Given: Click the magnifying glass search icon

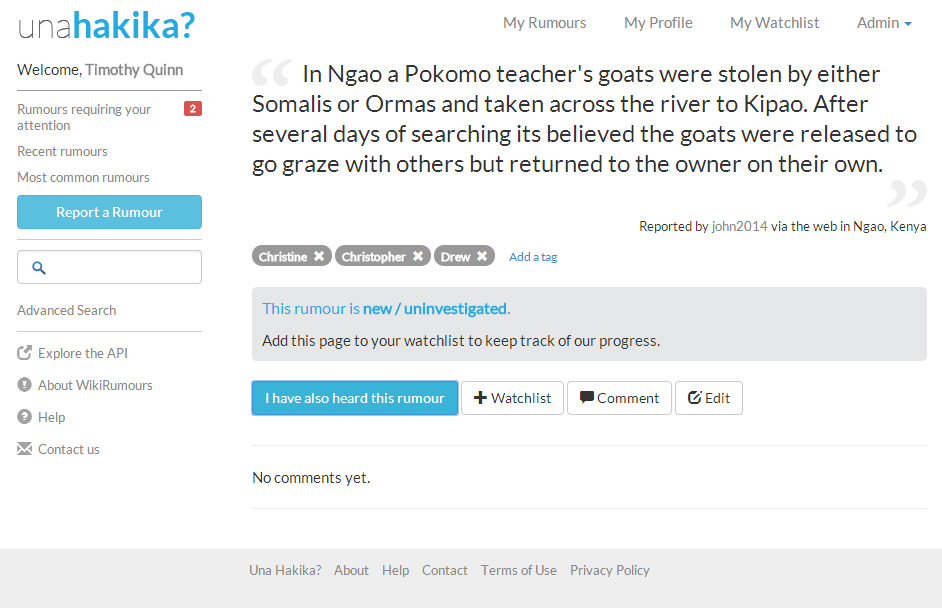Looking at the screenshot, I should (x=39, y=267).
